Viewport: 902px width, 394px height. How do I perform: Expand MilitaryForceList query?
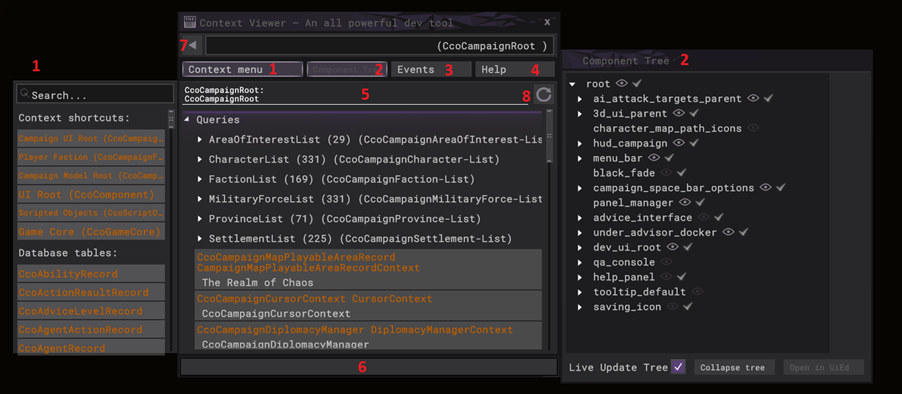[200, 199]
